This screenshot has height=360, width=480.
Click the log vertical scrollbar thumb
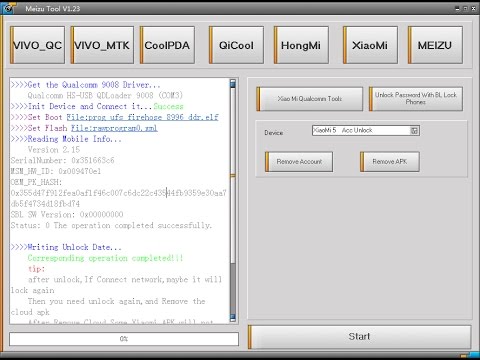[x=233, y=175]
